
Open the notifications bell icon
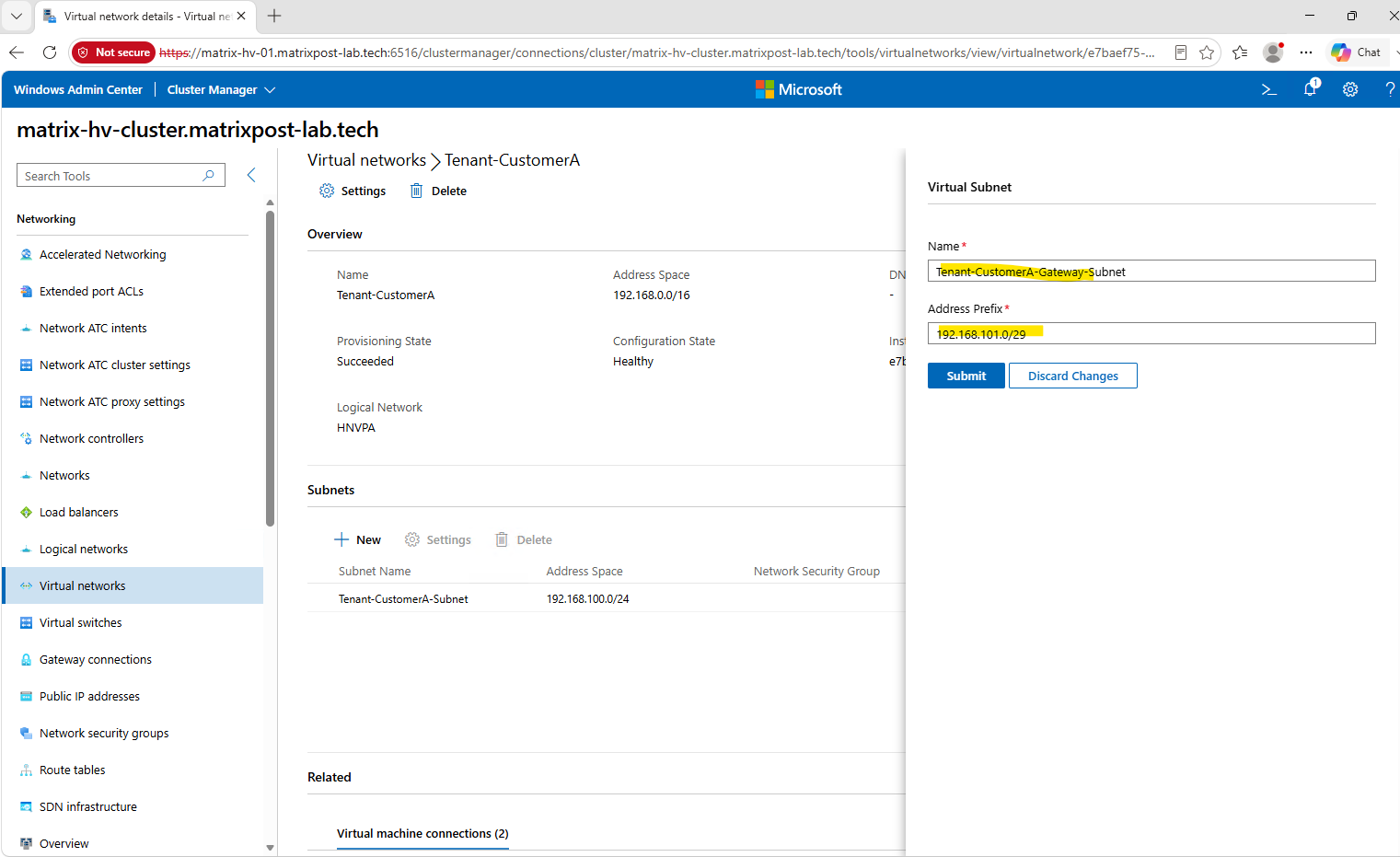1311,88
